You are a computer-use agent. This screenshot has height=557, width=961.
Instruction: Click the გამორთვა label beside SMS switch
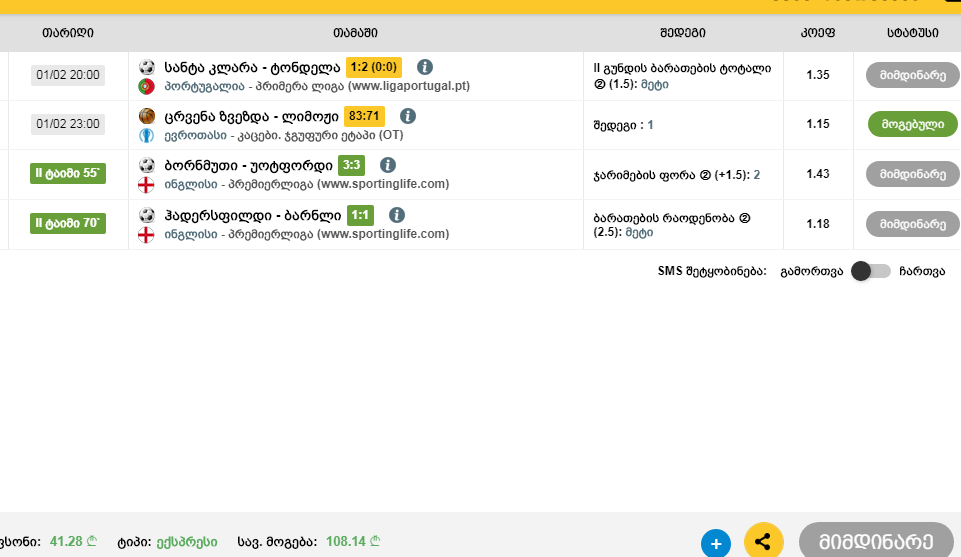pyautogui.click(x=811, y=271)
